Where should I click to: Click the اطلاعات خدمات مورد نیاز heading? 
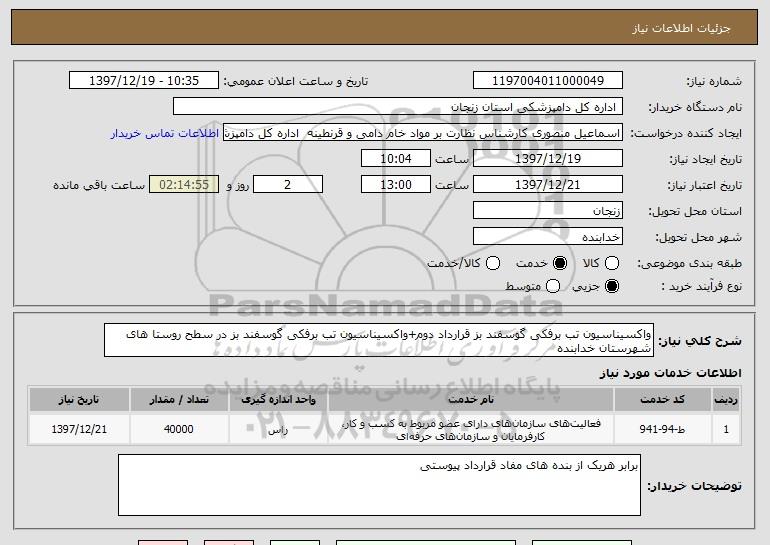pos(670,373)
